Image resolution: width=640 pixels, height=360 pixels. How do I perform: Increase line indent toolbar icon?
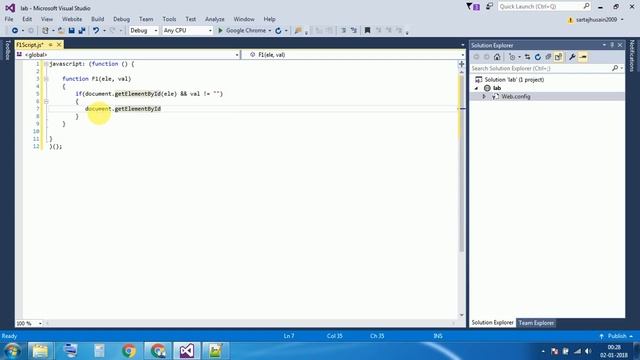point(354,31)
